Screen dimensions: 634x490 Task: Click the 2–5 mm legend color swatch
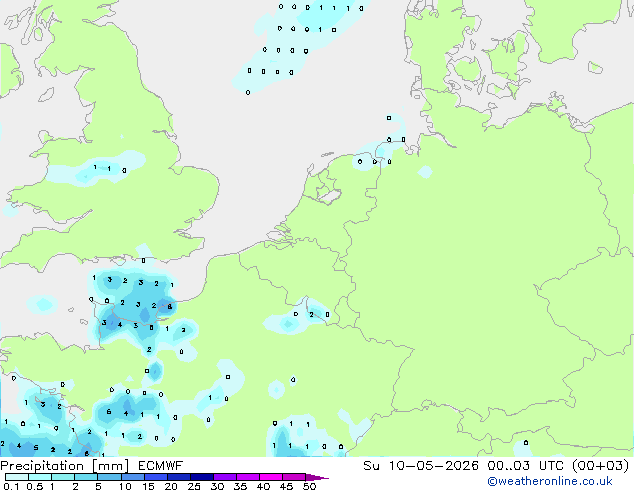coord(86,477)
